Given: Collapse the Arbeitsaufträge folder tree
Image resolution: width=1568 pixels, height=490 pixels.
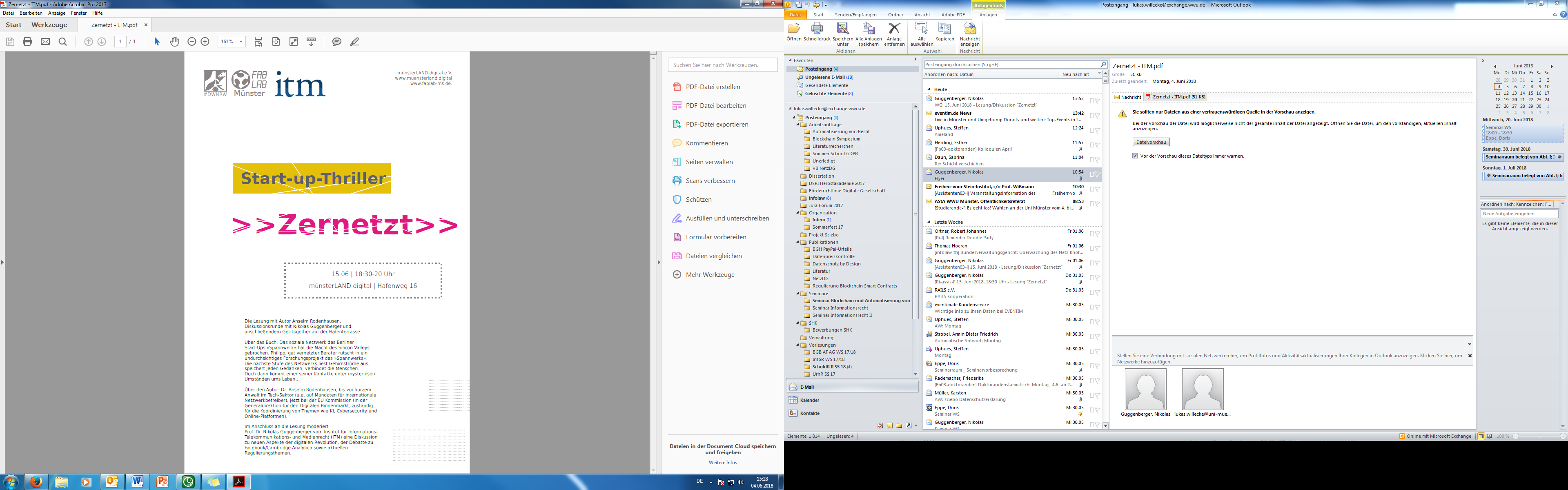Looking at the screenshot, I should tap(798, 124).
